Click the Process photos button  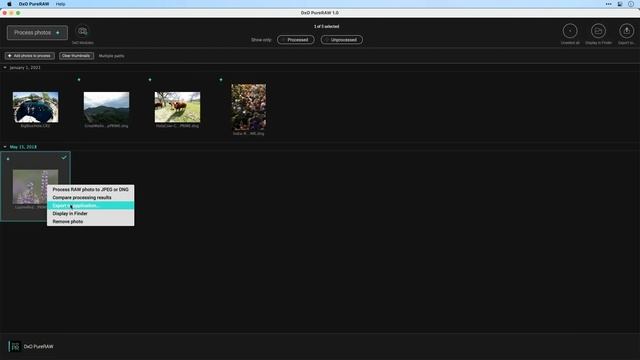37,33
